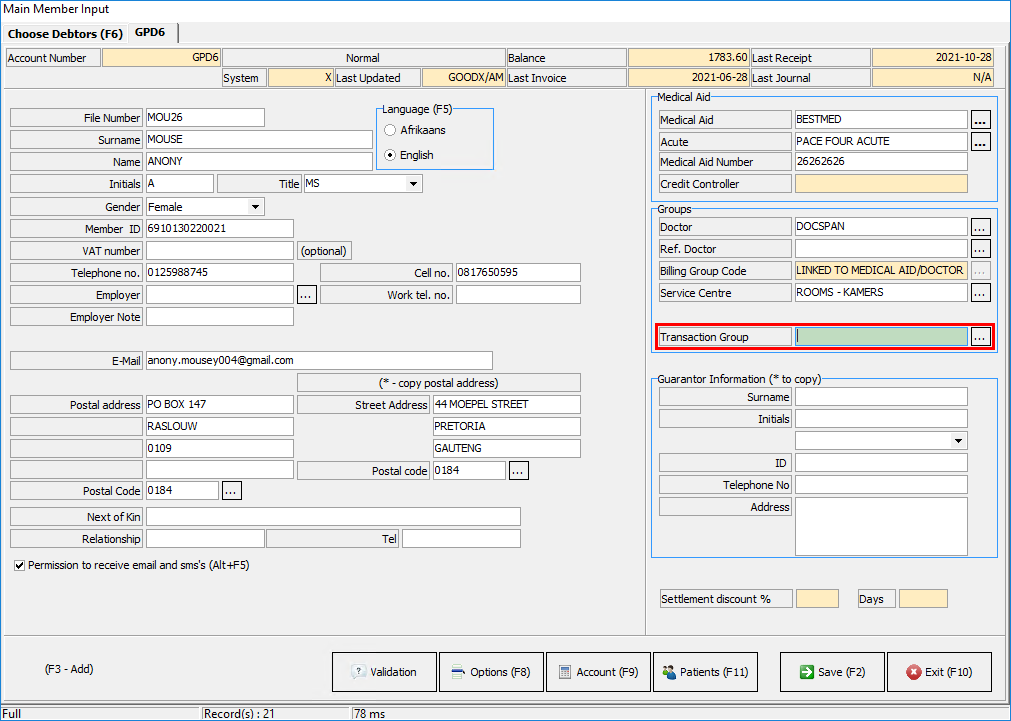Click the Doctor lookup ellipsis button
1011x721 pixels.
(980, 227)
